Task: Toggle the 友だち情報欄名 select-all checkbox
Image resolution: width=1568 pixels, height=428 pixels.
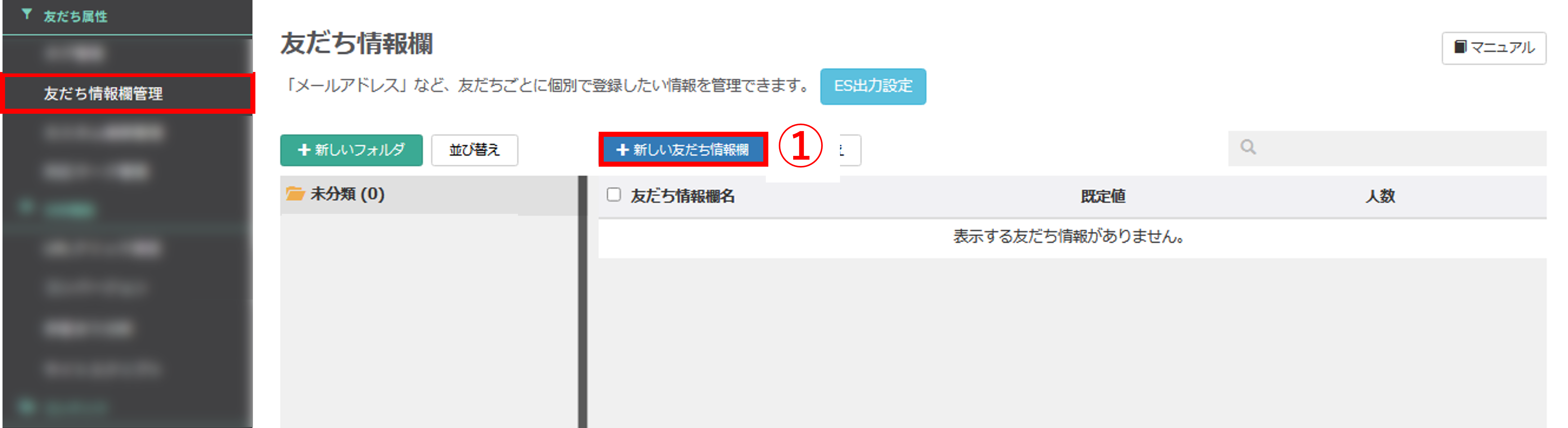Action: pos(613,194)
